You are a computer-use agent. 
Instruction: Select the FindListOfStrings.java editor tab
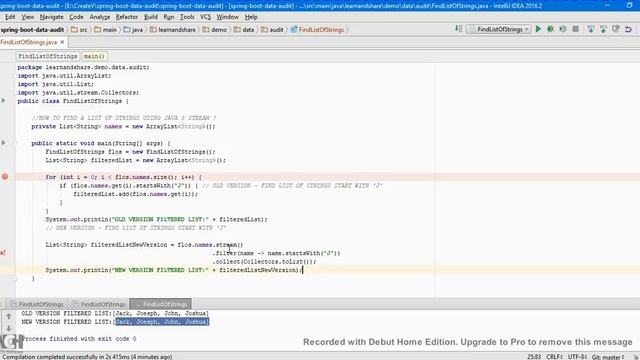click(x=29, y=42)
